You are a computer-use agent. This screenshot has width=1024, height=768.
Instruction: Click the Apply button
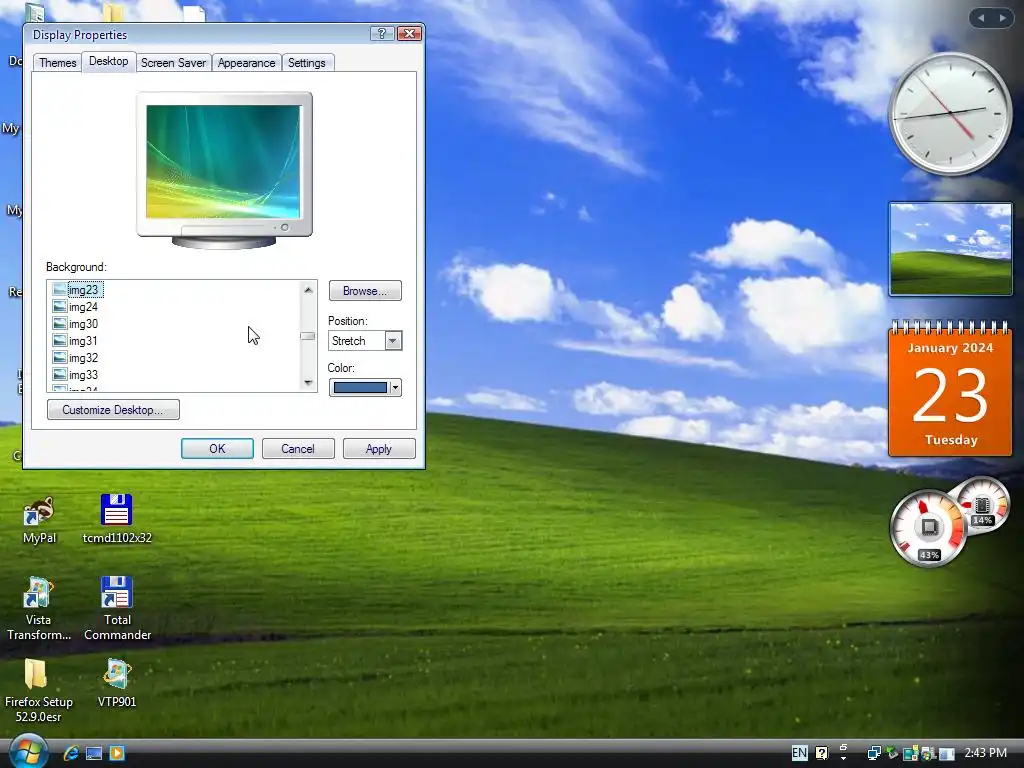click(379, 449)
